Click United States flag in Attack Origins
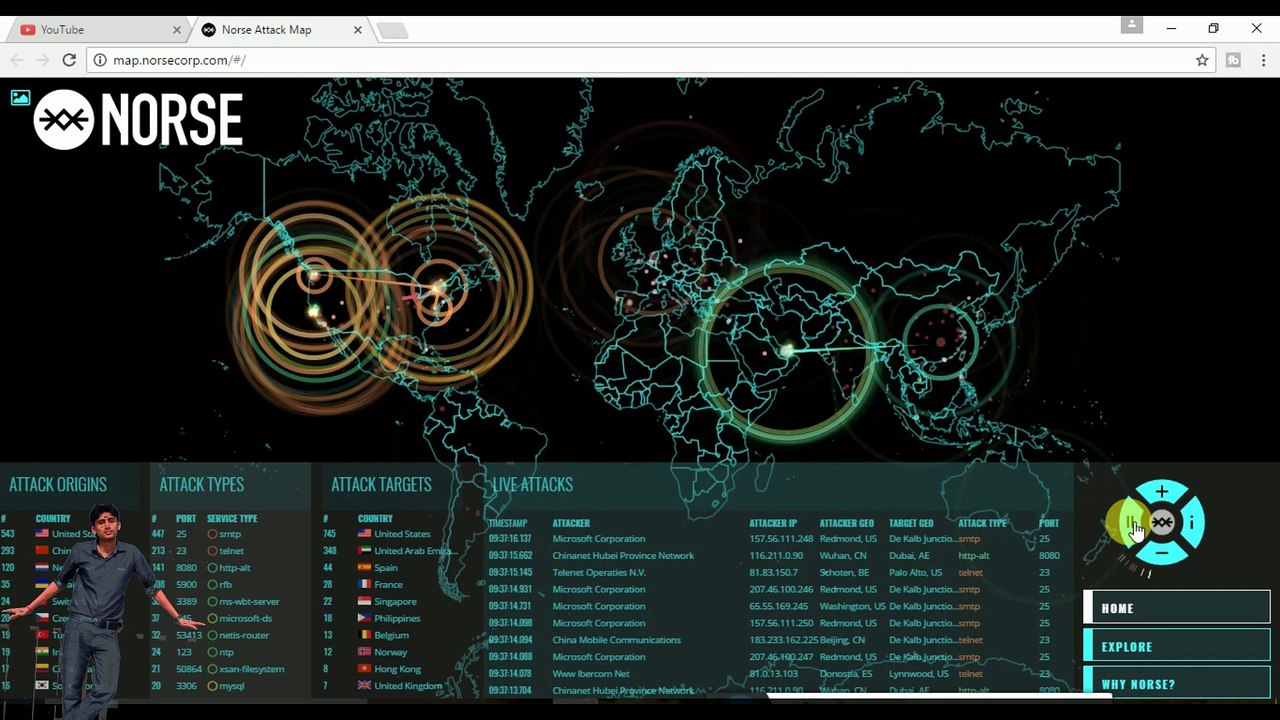 (x=42, y=534)
